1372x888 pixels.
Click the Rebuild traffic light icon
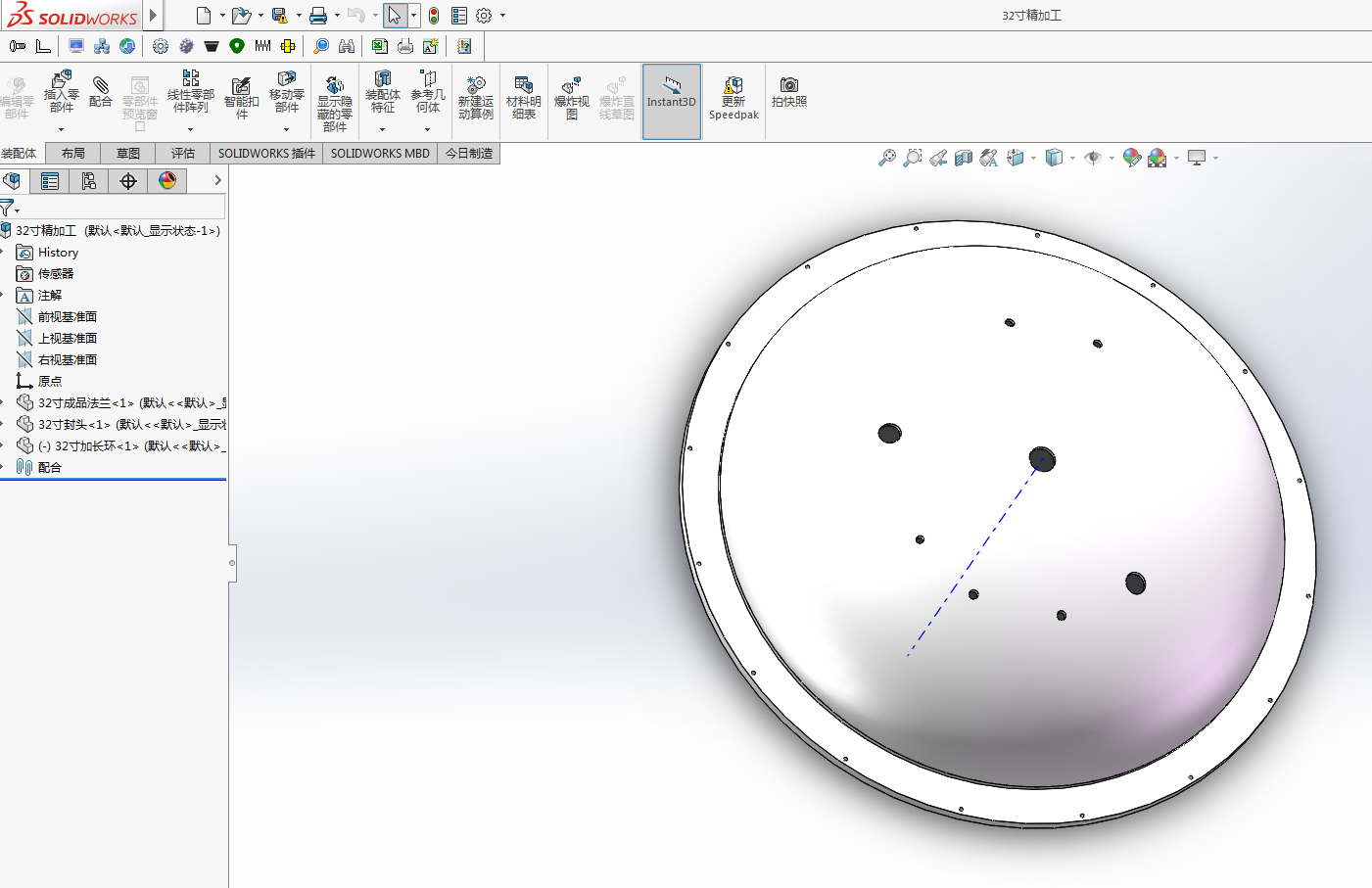click(434, 15)
